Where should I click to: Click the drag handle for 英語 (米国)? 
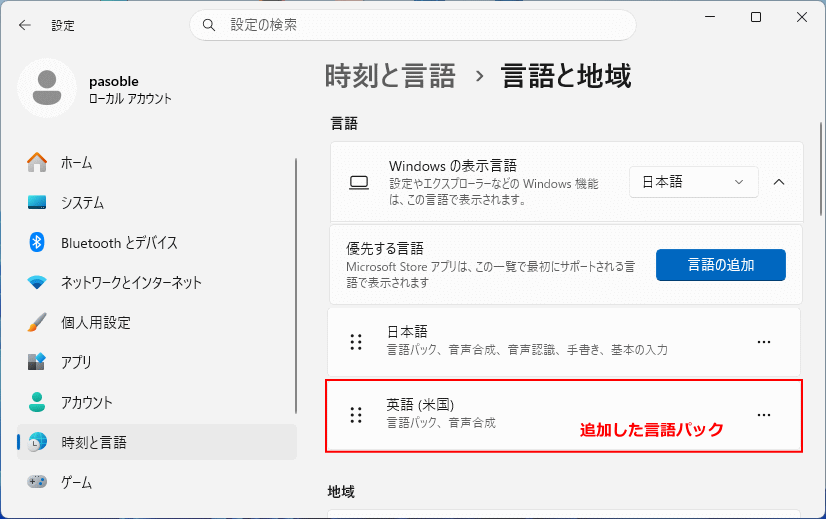356,415
